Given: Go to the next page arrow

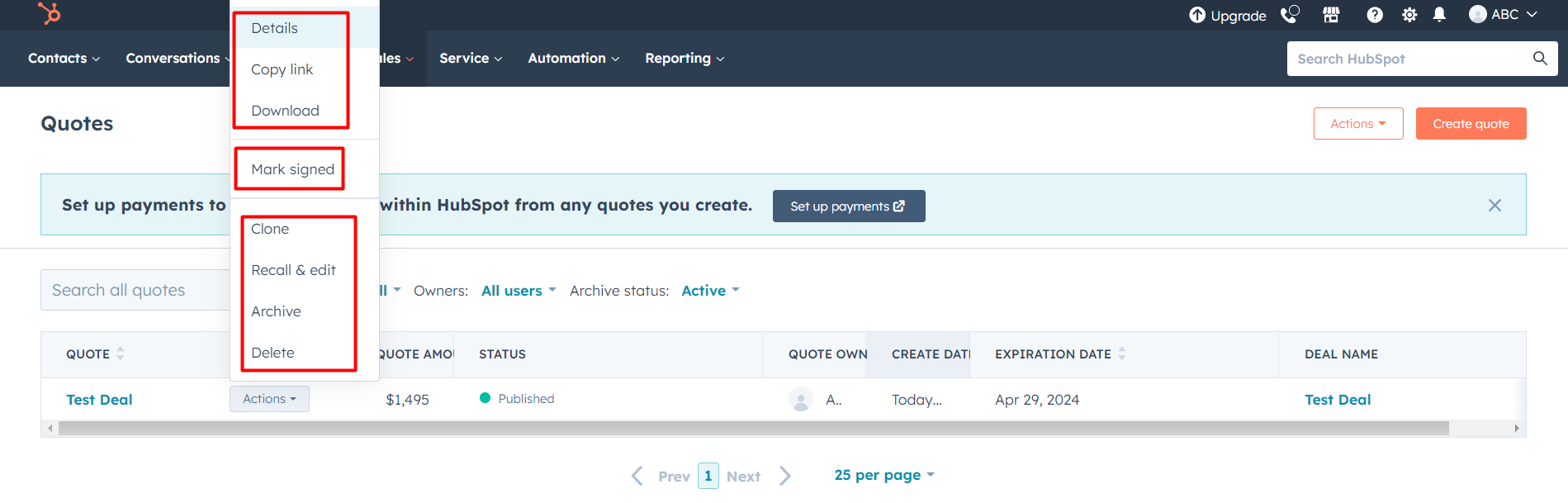Looking at the screenshot, I should [x=785, y=476].
